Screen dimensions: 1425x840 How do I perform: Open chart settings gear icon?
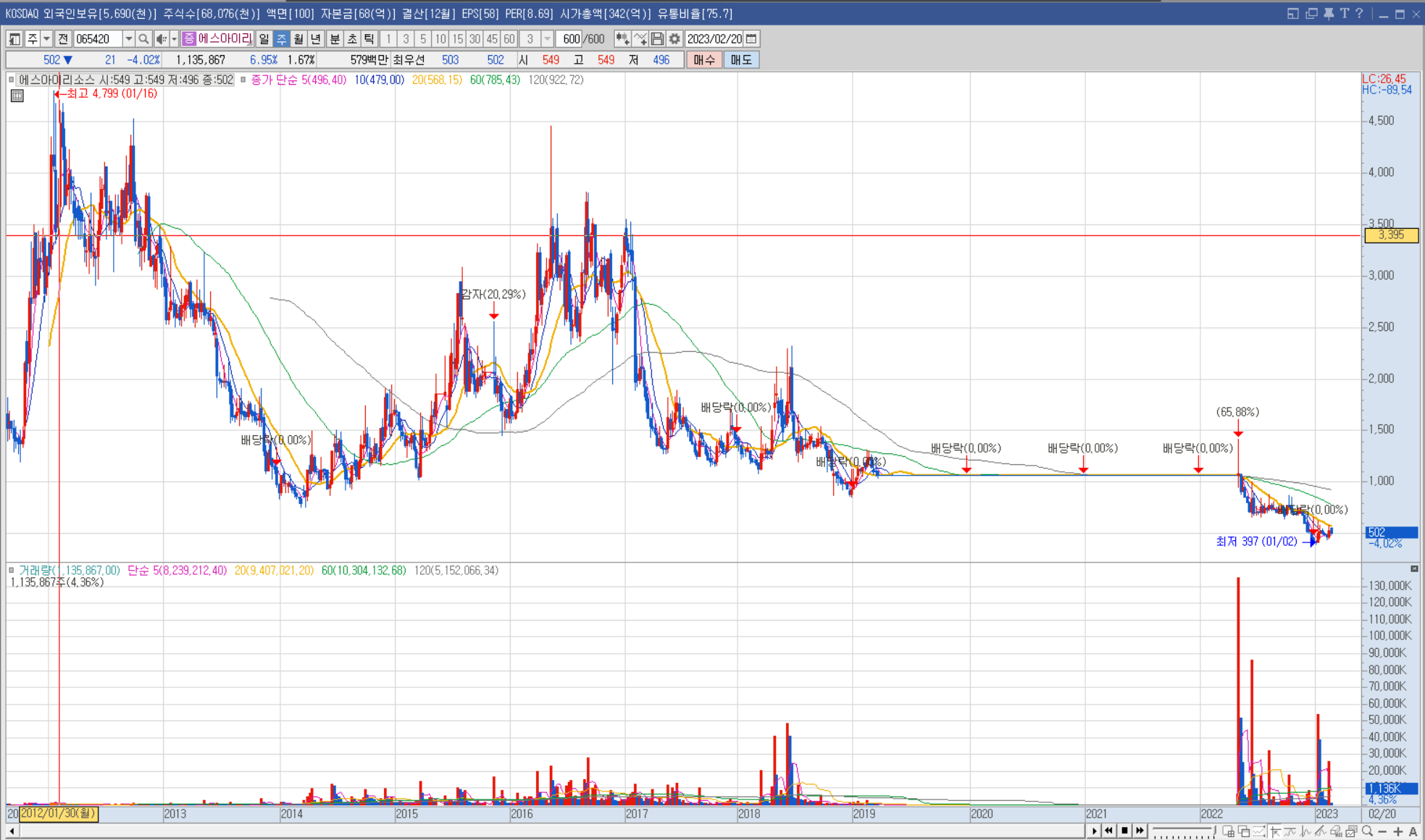[674, 39]
